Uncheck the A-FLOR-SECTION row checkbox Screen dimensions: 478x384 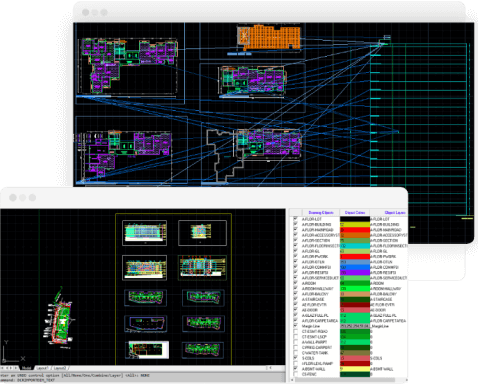[295, 240]
